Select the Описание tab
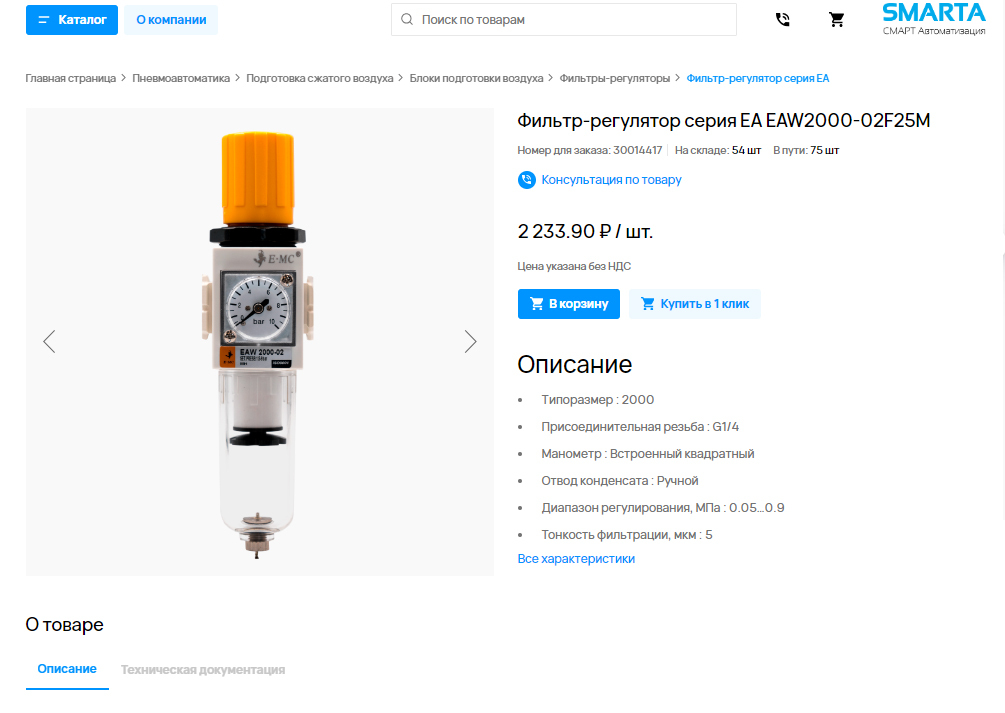Screen dimensions: 1005x713 pos(67,669)
